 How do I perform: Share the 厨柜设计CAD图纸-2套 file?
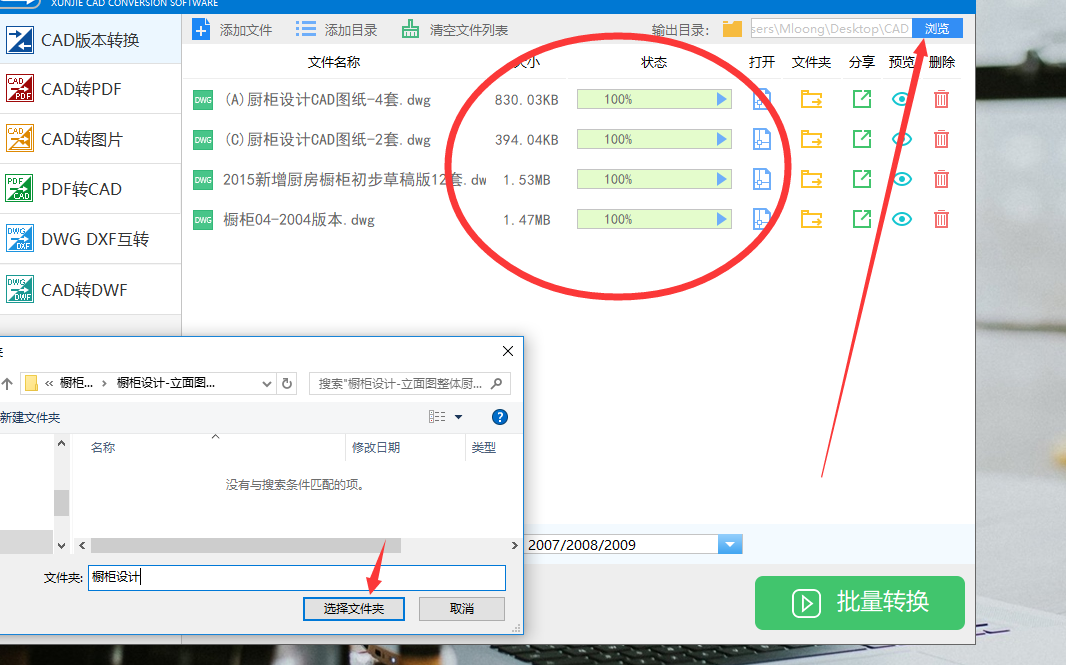[861, 139]
